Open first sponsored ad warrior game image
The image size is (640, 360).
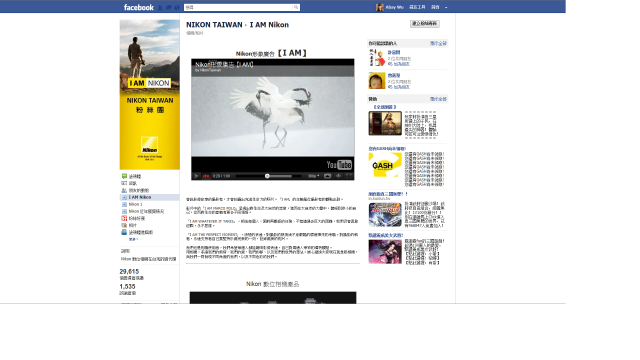[385, 123]
